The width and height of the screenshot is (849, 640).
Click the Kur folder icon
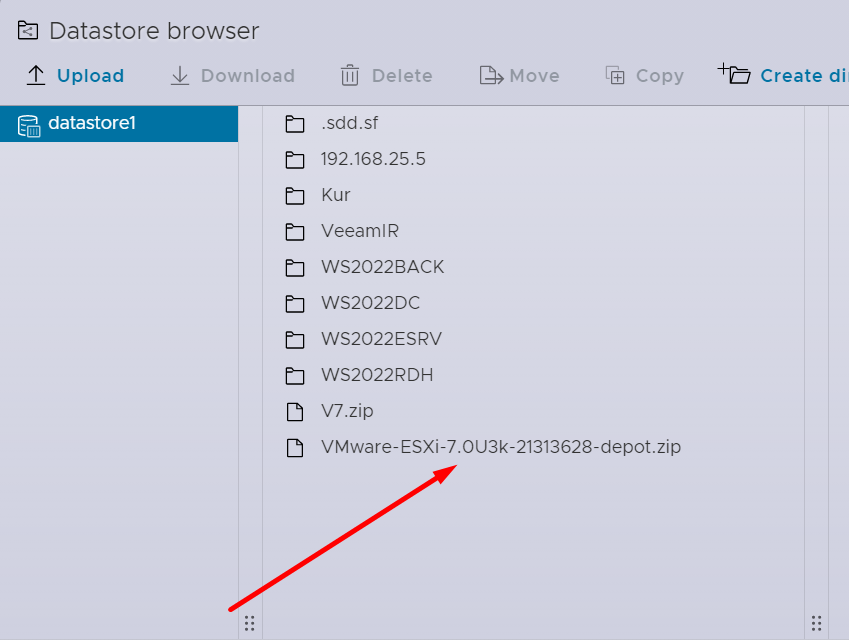[295, 196]
